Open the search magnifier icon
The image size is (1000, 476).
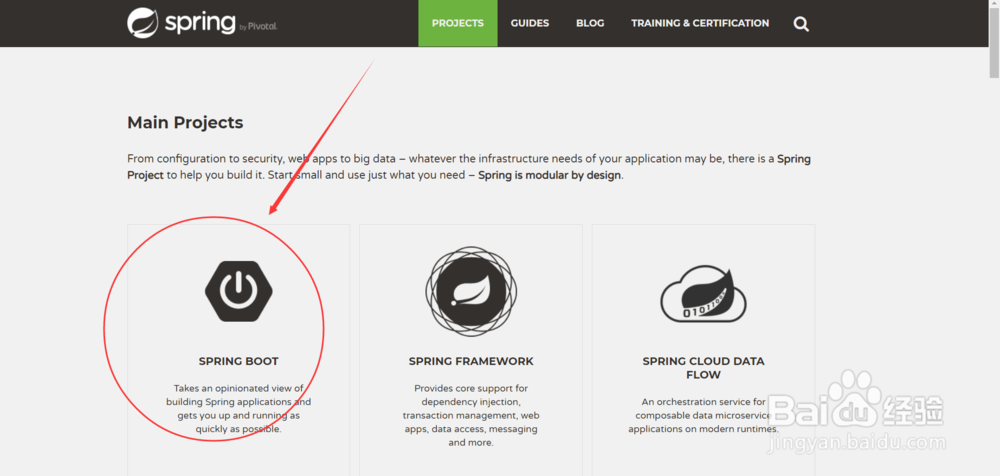coord(801,24)
